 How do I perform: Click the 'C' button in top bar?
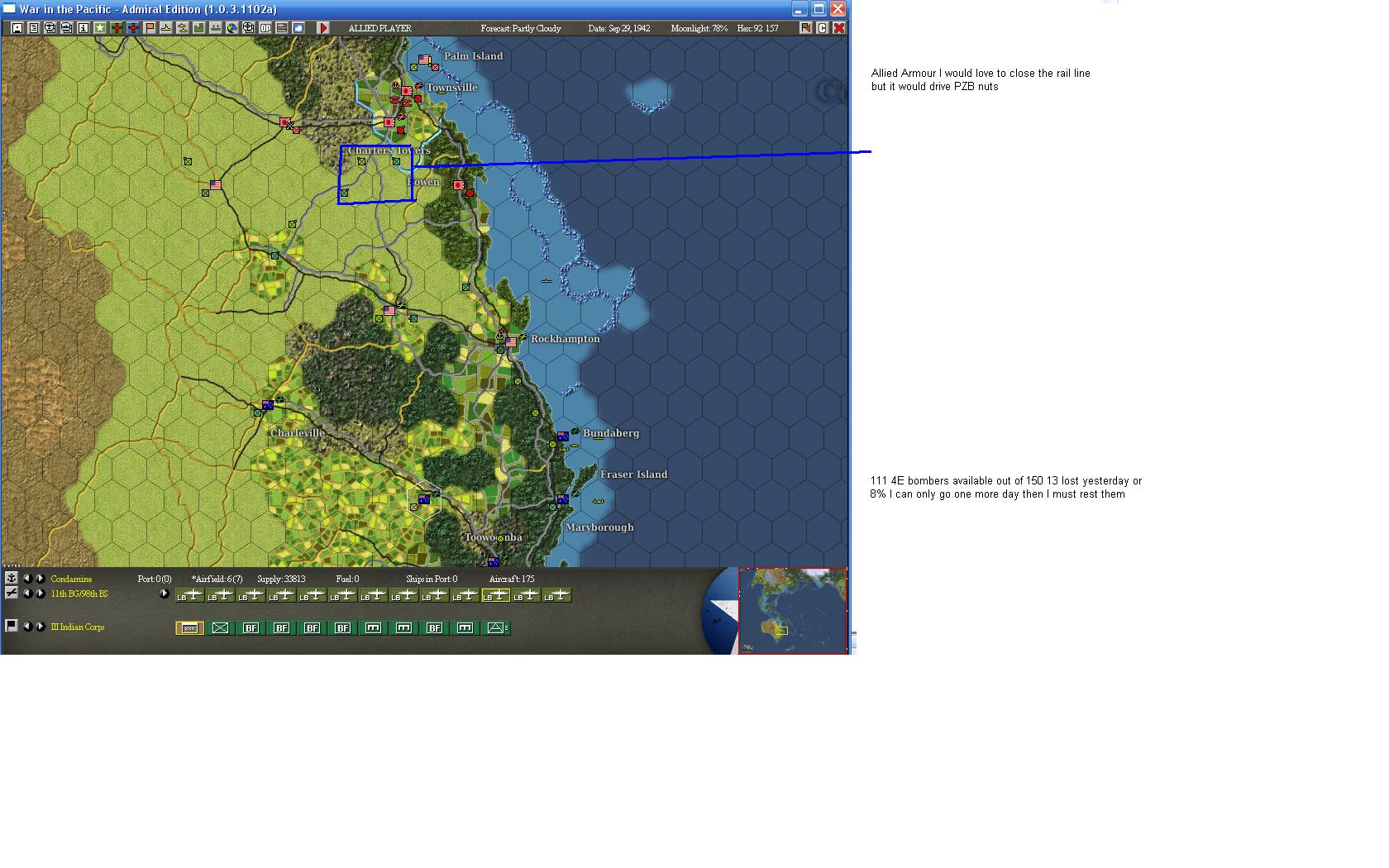click(823, 28)
